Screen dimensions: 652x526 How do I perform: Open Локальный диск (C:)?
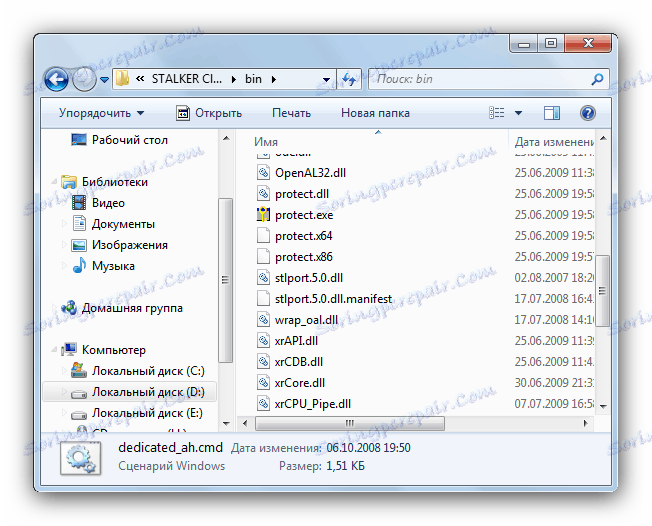tap(148, 371)
